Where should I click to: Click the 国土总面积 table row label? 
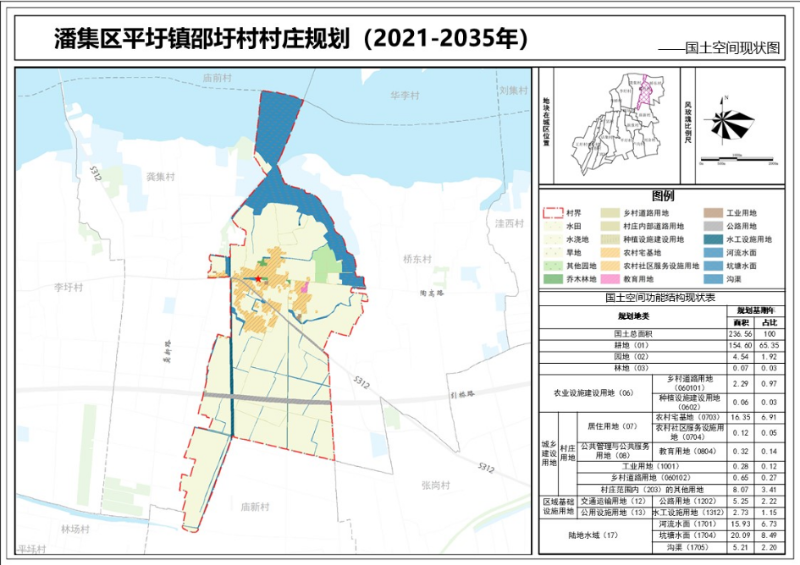(633, 334)
